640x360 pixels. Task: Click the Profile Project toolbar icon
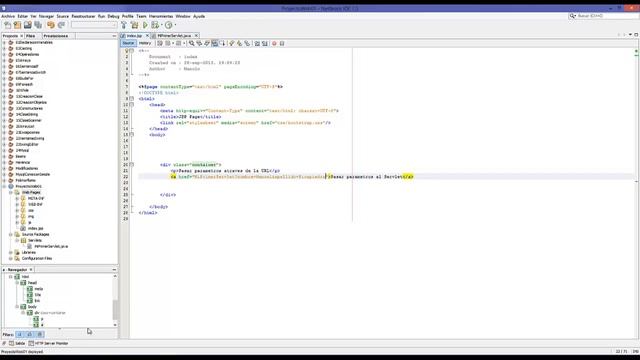pos(169,25)
